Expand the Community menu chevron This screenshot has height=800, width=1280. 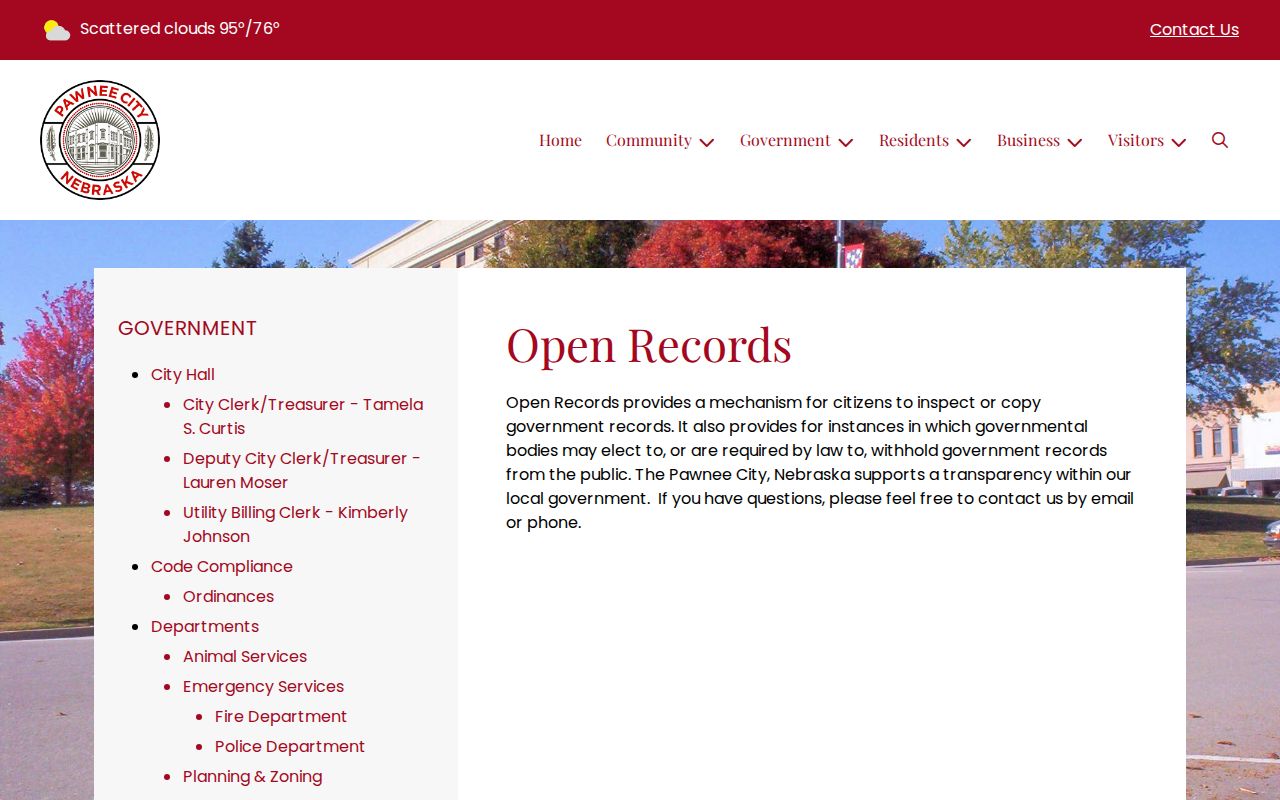click(707, 142)
